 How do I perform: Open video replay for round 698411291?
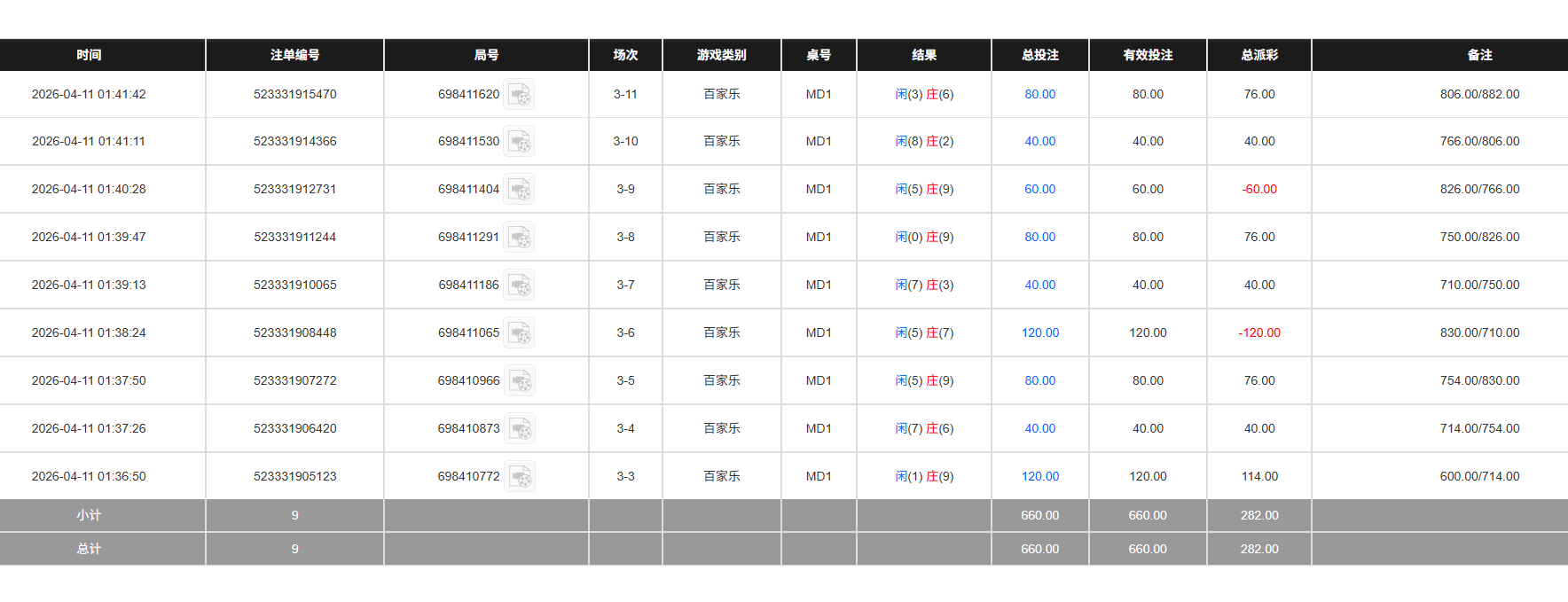[520, 237]
